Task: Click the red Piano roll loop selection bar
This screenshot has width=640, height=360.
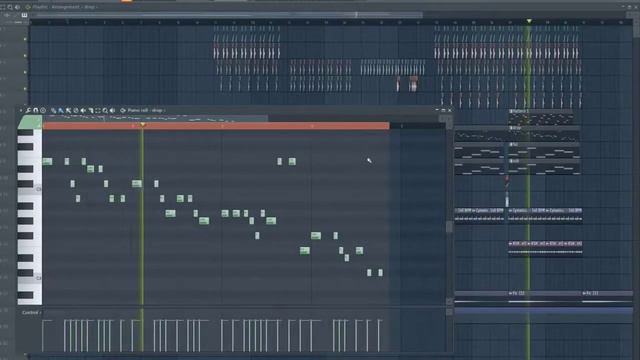Action: pos(216,126)
